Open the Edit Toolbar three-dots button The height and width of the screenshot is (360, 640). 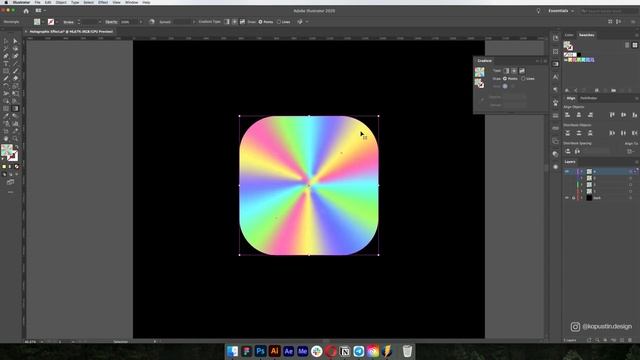pyautogui.click(x=11, y=192)
